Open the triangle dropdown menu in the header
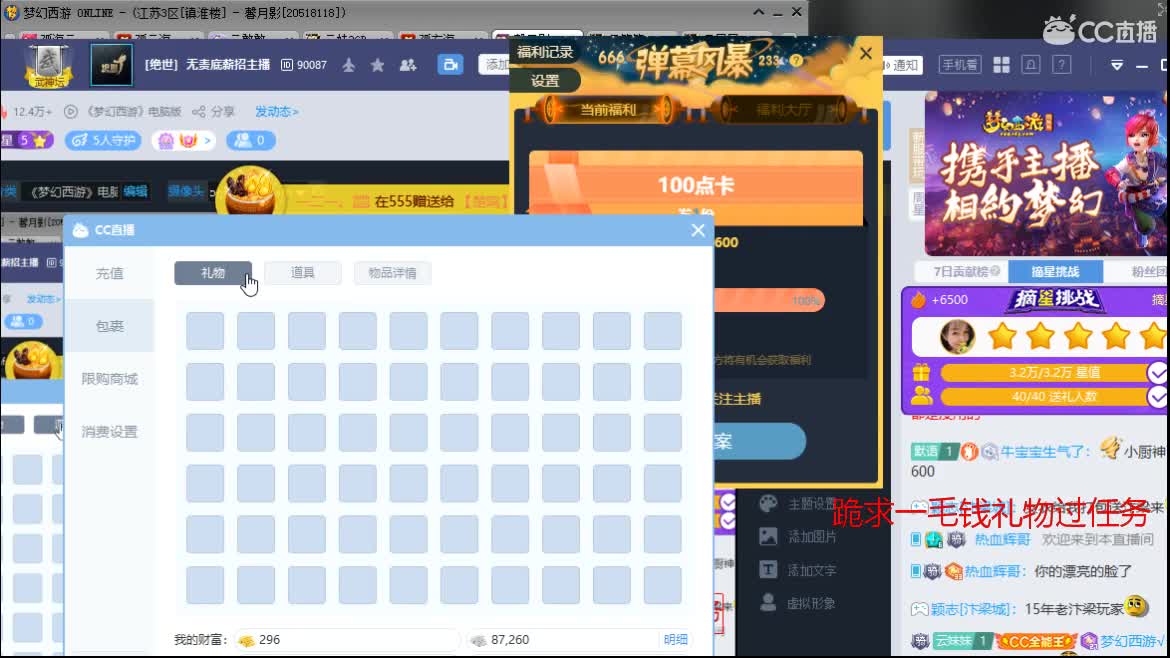 (x=1116, y=66)
